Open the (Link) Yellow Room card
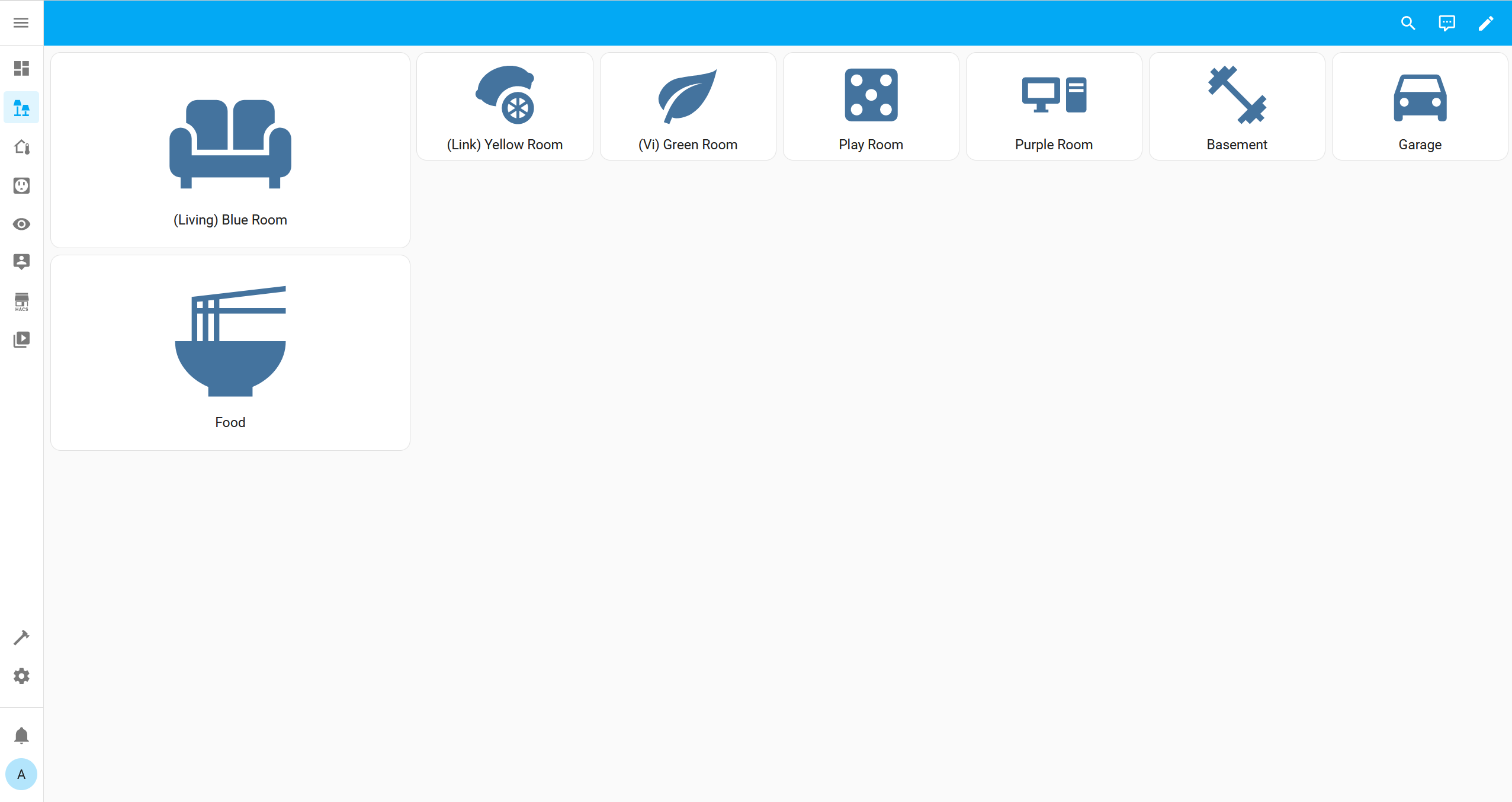The image size is (1512, 802). click(x=505, y=107)
